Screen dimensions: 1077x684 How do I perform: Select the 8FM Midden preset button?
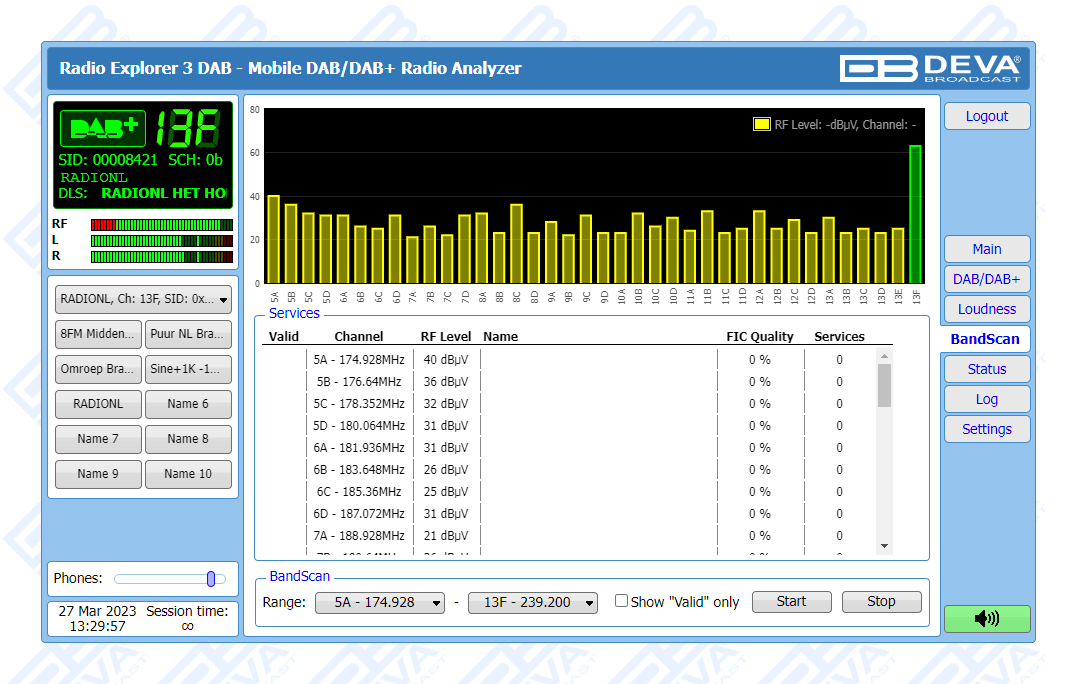point(98,334)
